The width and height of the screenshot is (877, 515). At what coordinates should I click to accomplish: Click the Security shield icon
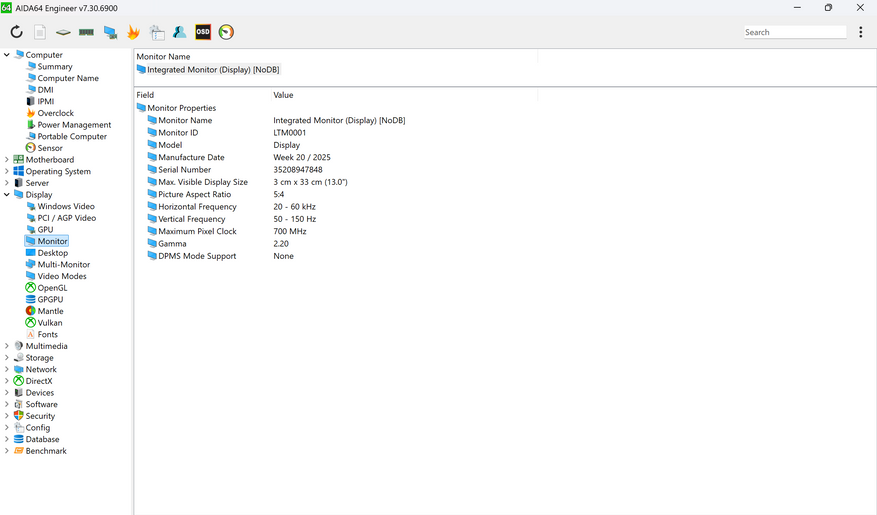(18, 416)
